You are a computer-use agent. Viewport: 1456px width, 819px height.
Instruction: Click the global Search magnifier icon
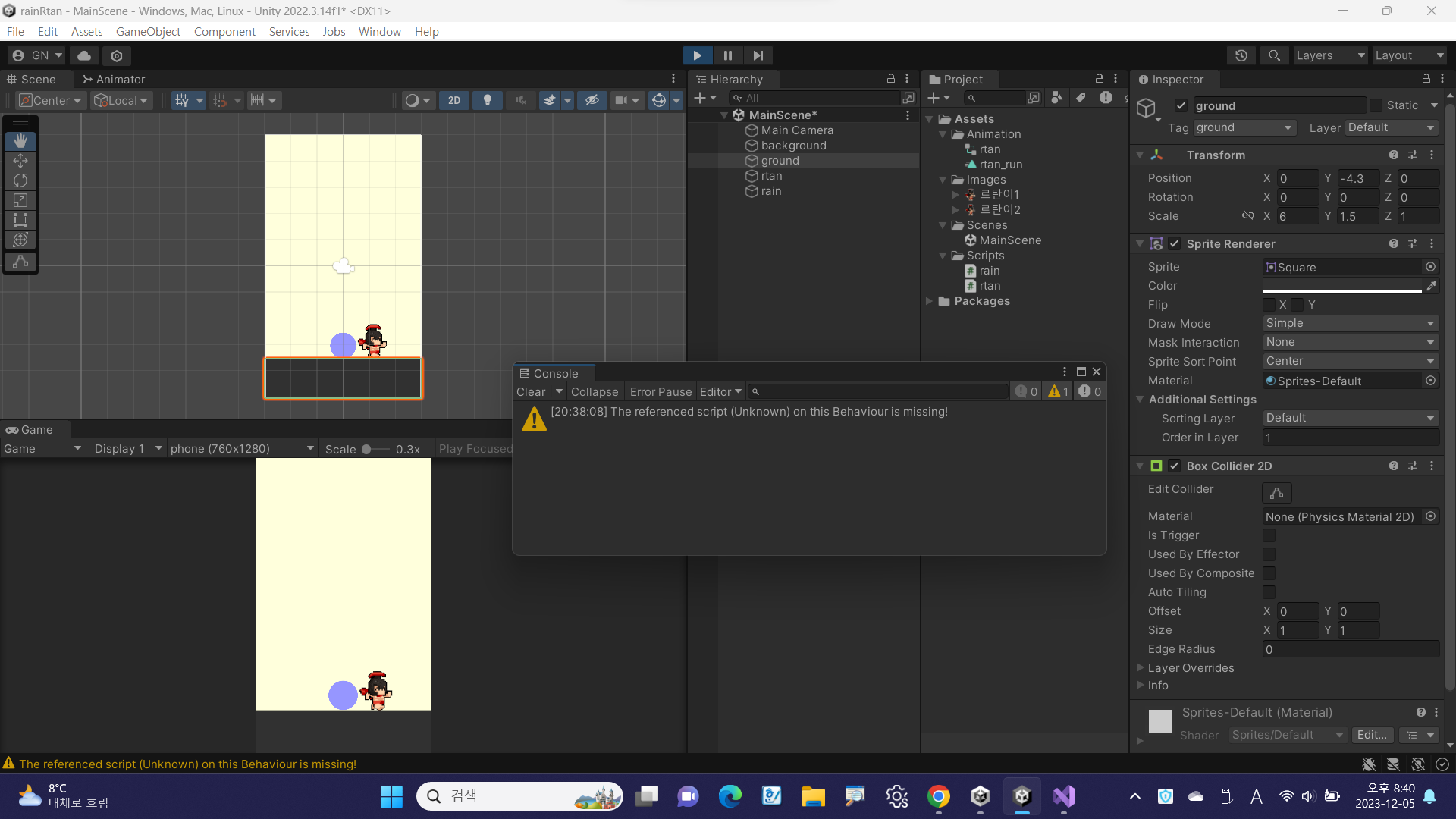coord(1274,55)
